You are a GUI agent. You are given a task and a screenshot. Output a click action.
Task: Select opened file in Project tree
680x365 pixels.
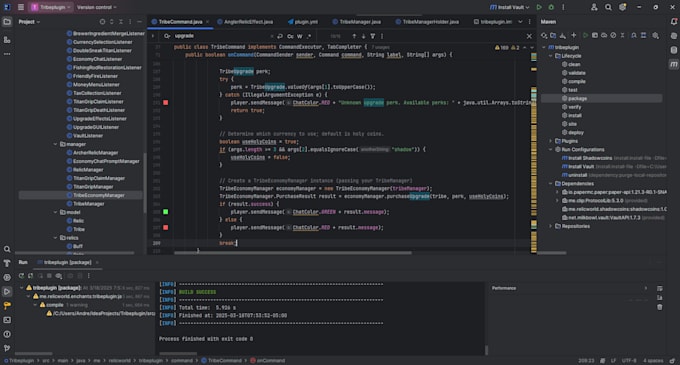(x=102, y=22)
